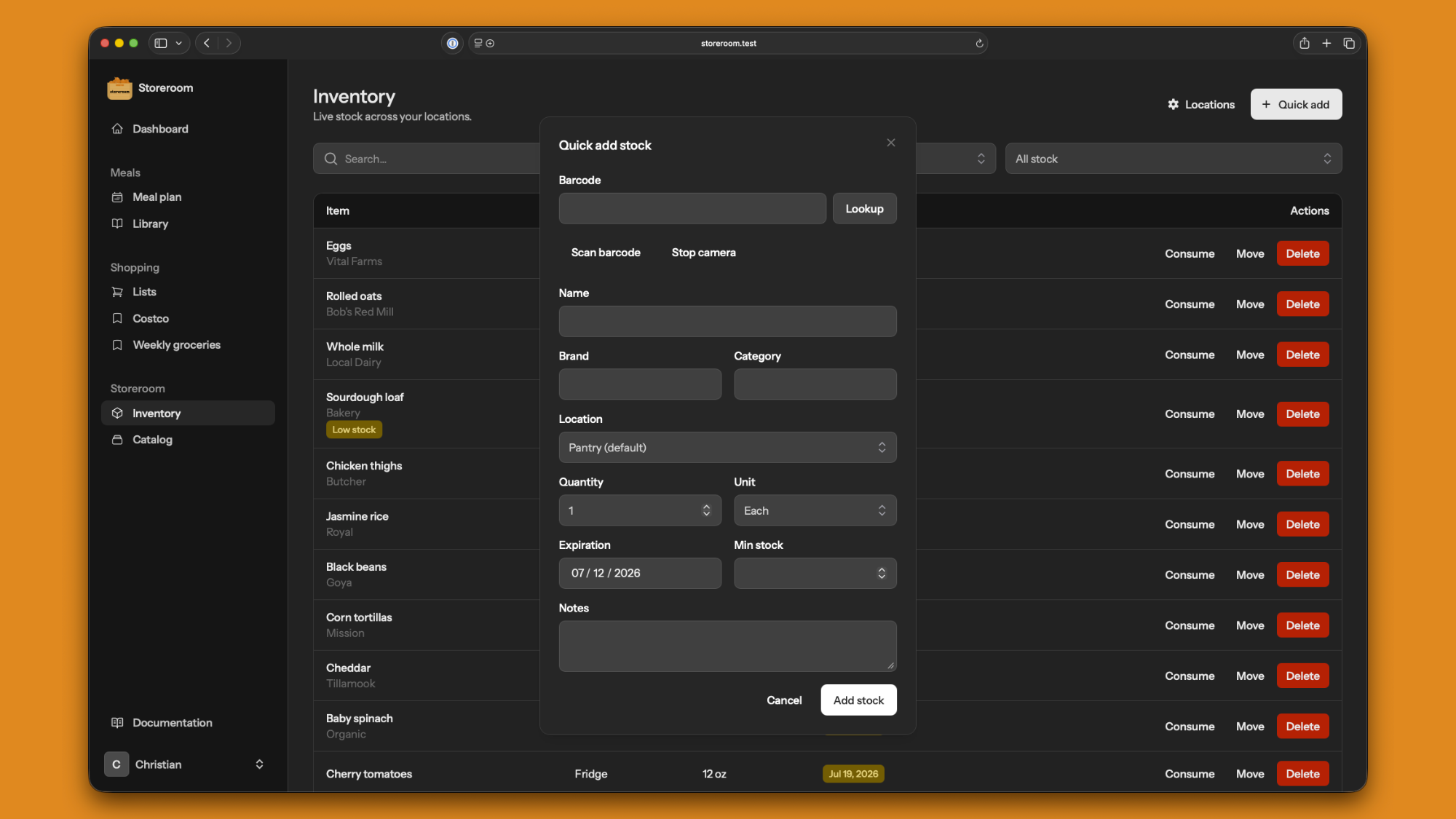Viewport: 1456px width, 819px height.
Task: Click the Jul 19, 2026 expiration badge
Action: (853, 774)
